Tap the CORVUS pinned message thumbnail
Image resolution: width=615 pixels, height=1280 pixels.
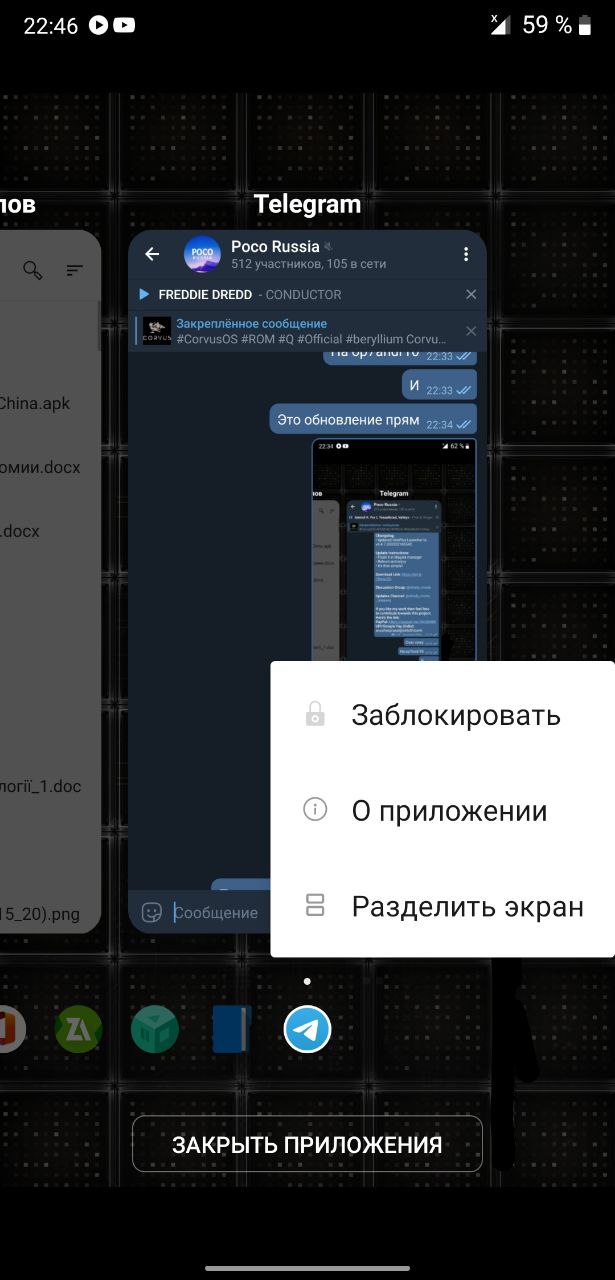click(x=157, y=331)
